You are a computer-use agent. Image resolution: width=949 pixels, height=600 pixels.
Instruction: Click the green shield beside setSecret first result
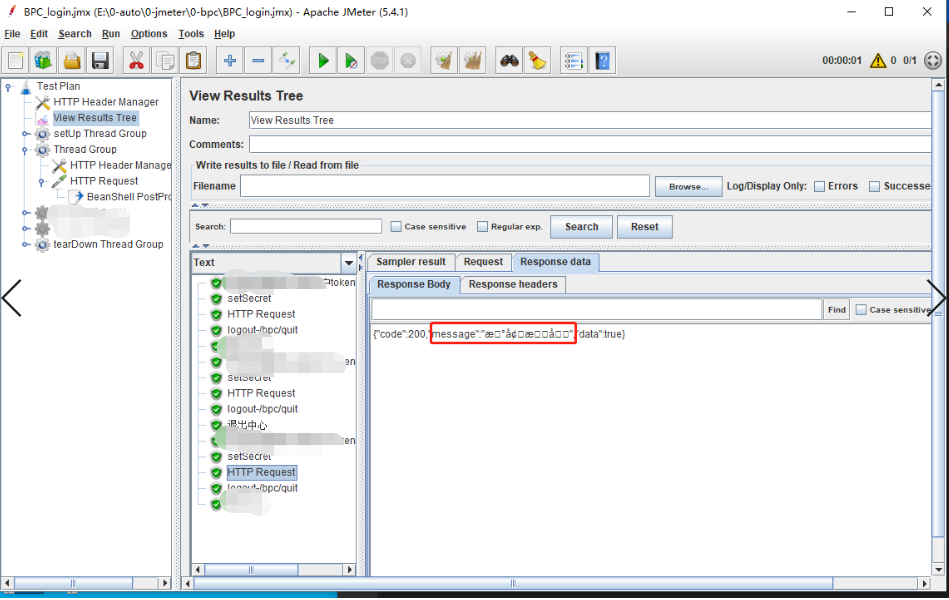click(216, 298)
